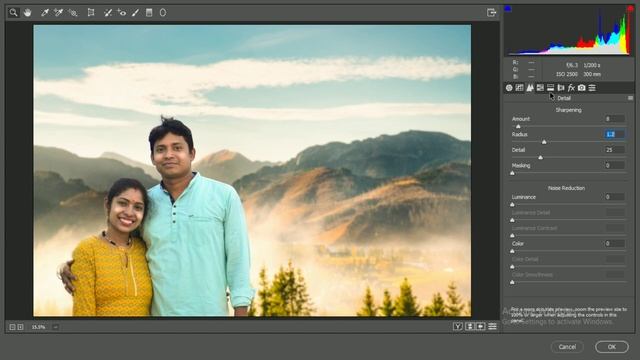This screenshot has height=360, width=640.
Task: Select the Spot Removal tool
Action: pyautogui.click(x=108, y=13)
